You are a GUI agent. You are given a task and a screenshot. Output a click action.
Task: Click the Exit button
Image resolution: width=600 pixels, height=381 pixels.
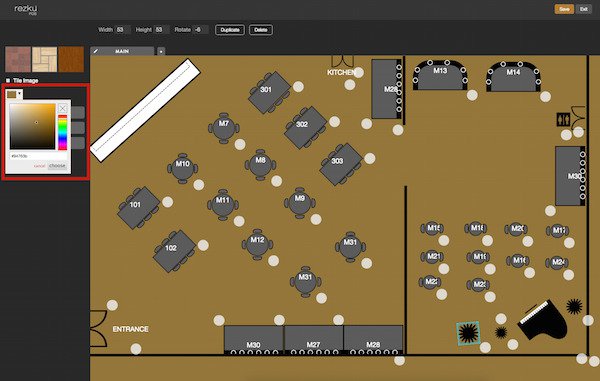pos(584,9)
